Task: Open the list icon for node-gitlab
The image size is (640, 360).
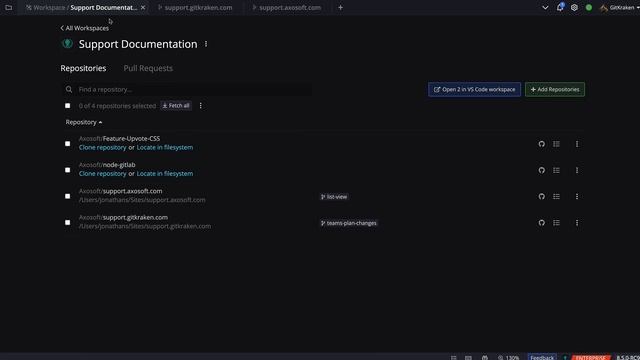Action: (x=556, y=170)
